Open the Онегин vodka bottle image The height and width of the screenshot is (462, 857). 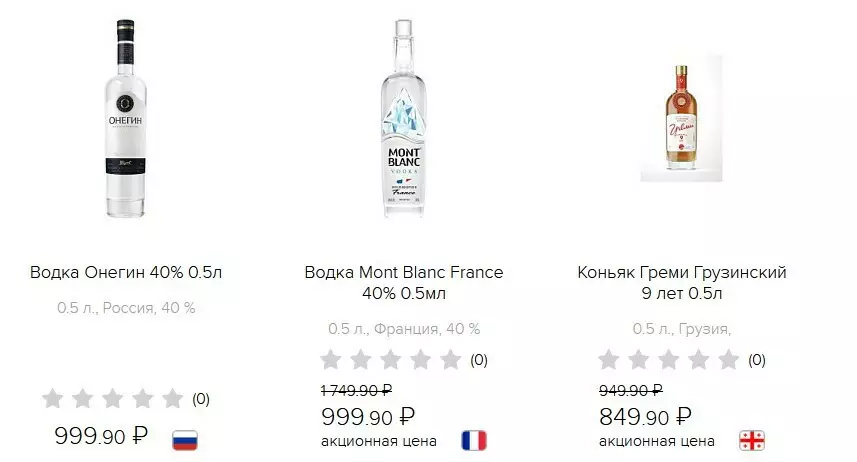(127, 119)
